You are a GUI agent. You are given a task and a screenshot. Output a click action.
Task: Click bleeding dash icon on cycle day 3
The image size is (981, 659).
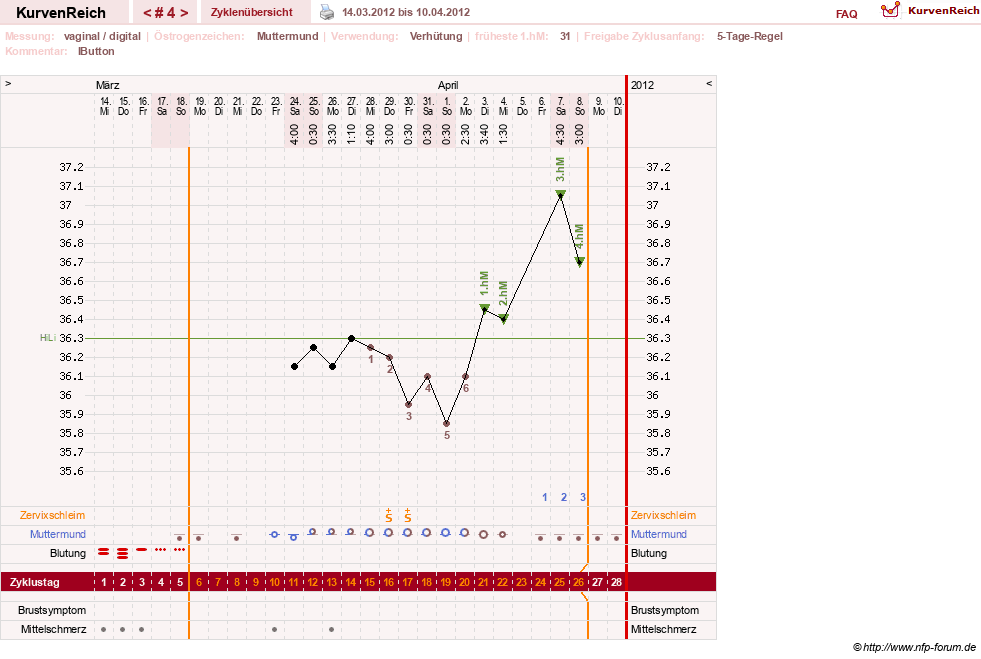click(141, 549)
